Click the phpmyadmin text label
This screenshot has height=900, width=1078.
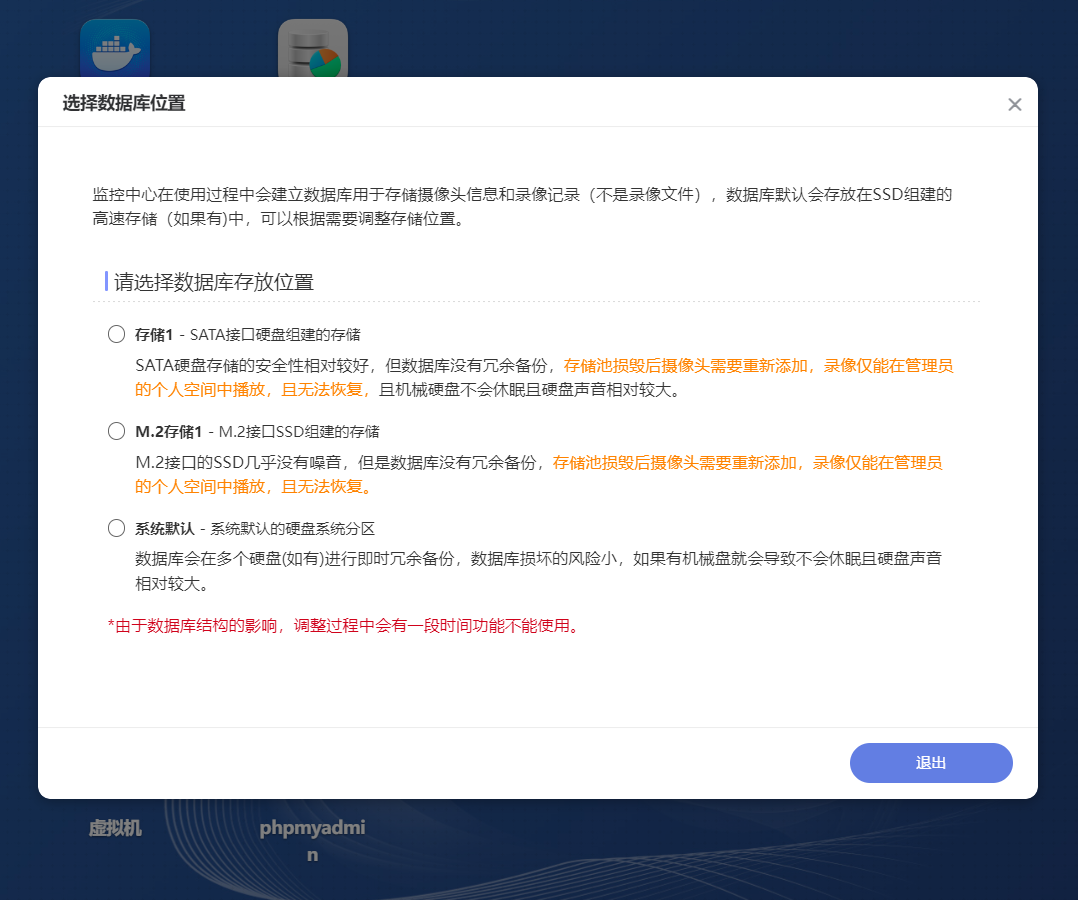coord(311,838)
